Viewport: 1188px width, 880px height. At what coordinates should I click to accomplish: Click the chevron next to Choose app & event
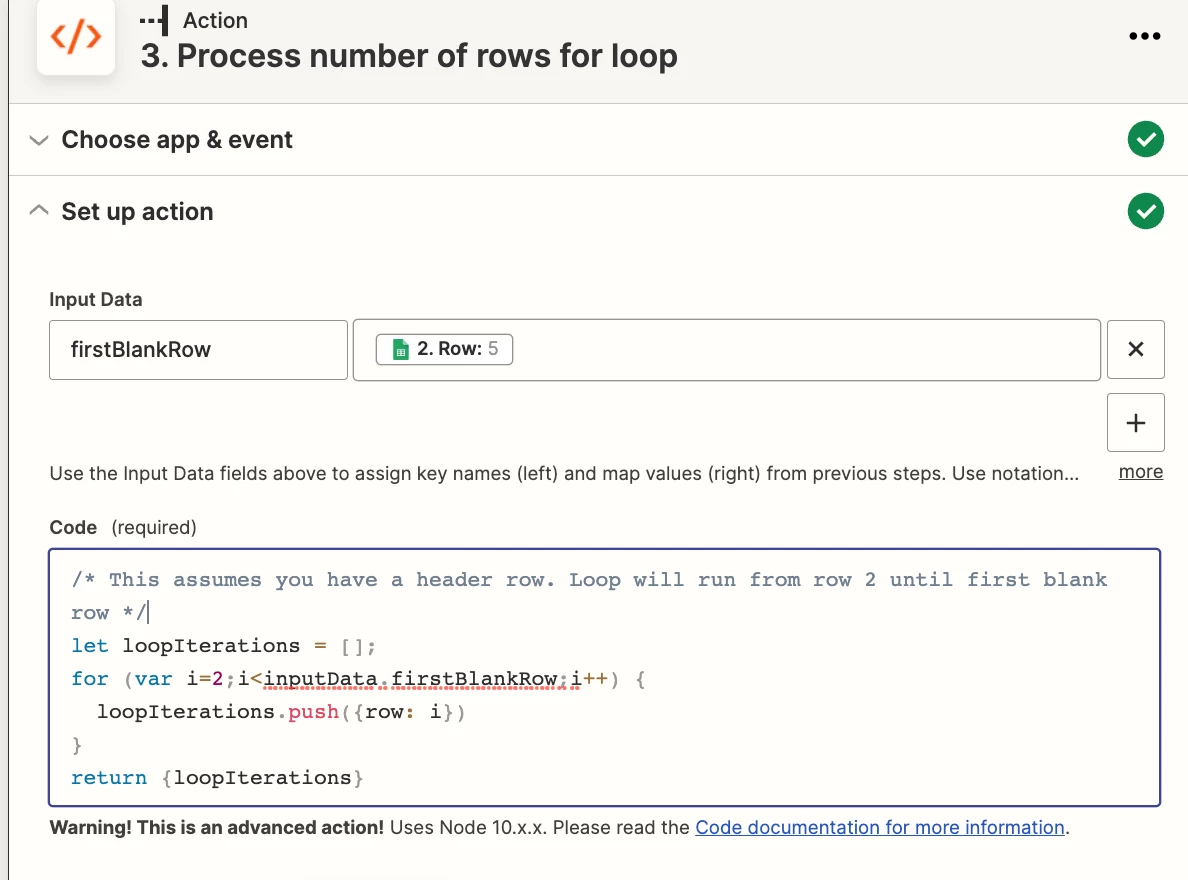39,140
